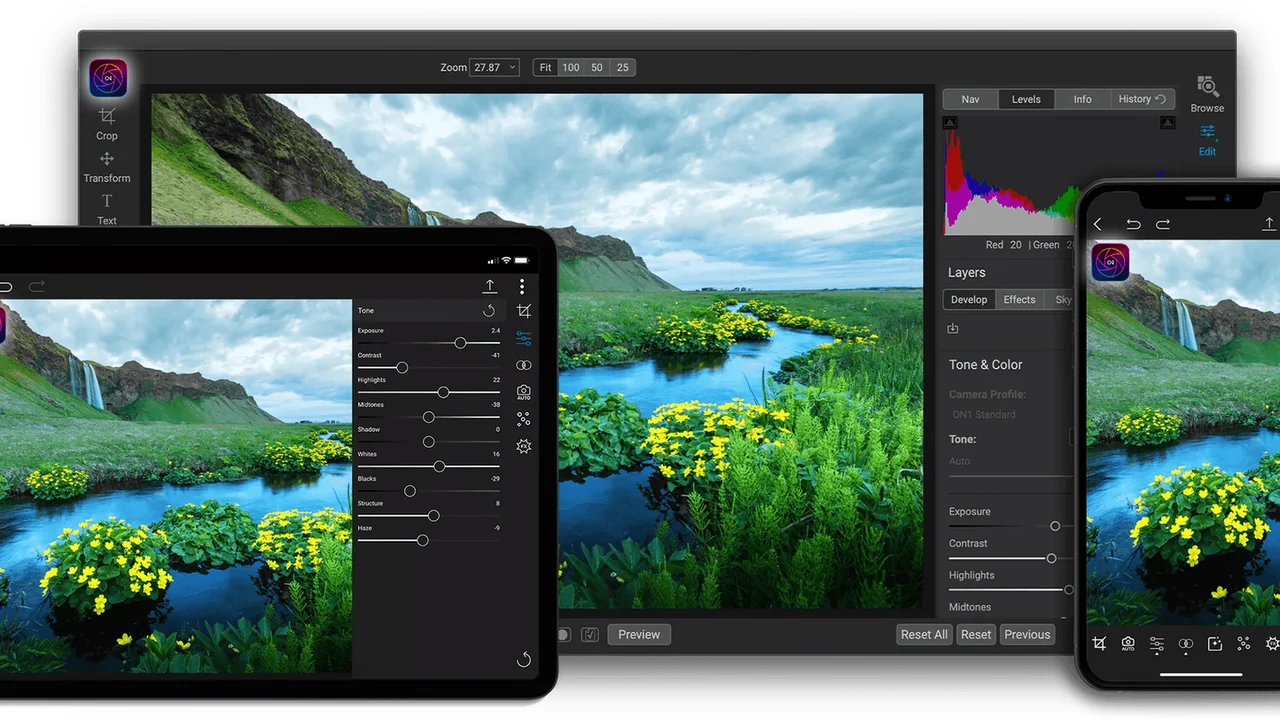Set zoom to Fit
Viewport: 1280px width, 720px height.
(545, 67)
